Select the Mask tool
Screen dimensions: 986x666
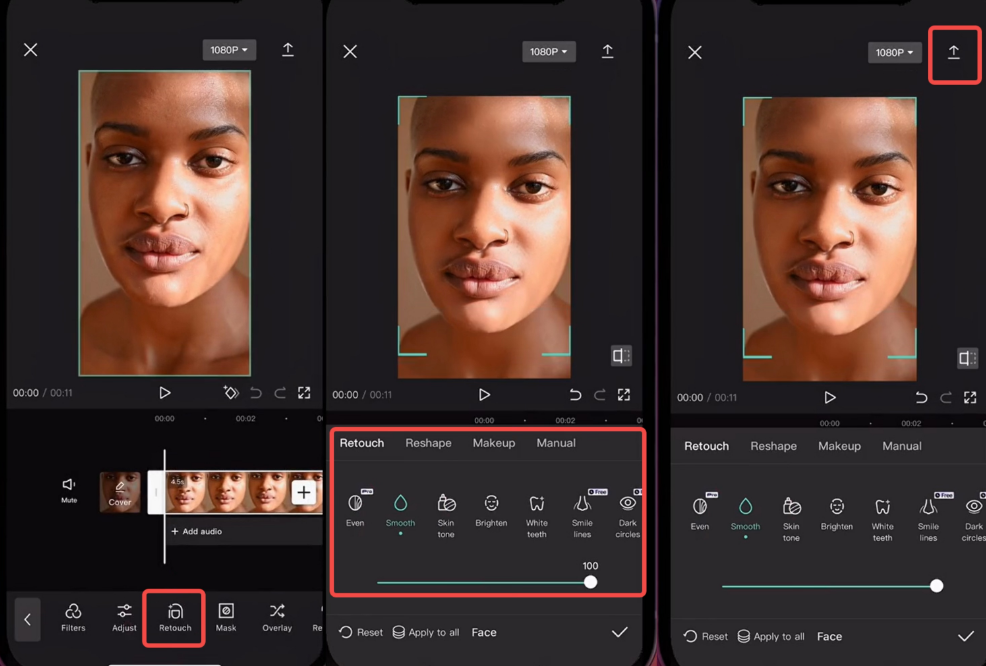[x=225, y=617]
